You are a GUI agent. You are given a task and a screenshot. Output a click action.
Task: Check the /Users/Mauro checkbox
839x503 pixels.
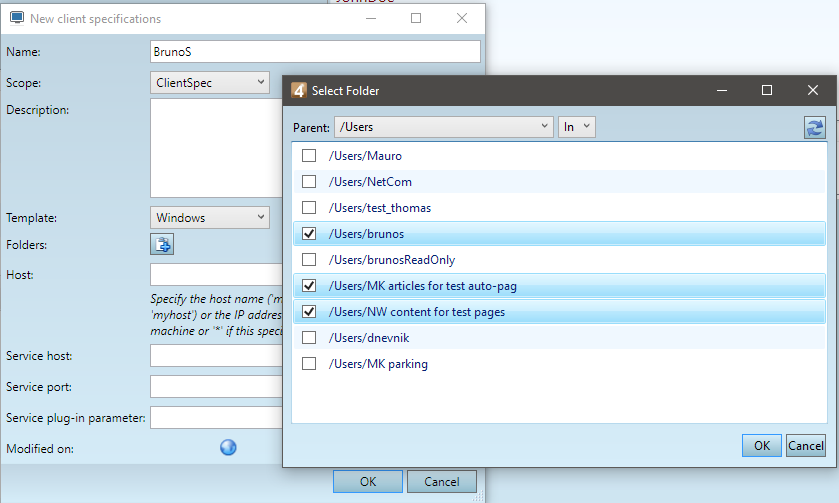coord(309,155)
